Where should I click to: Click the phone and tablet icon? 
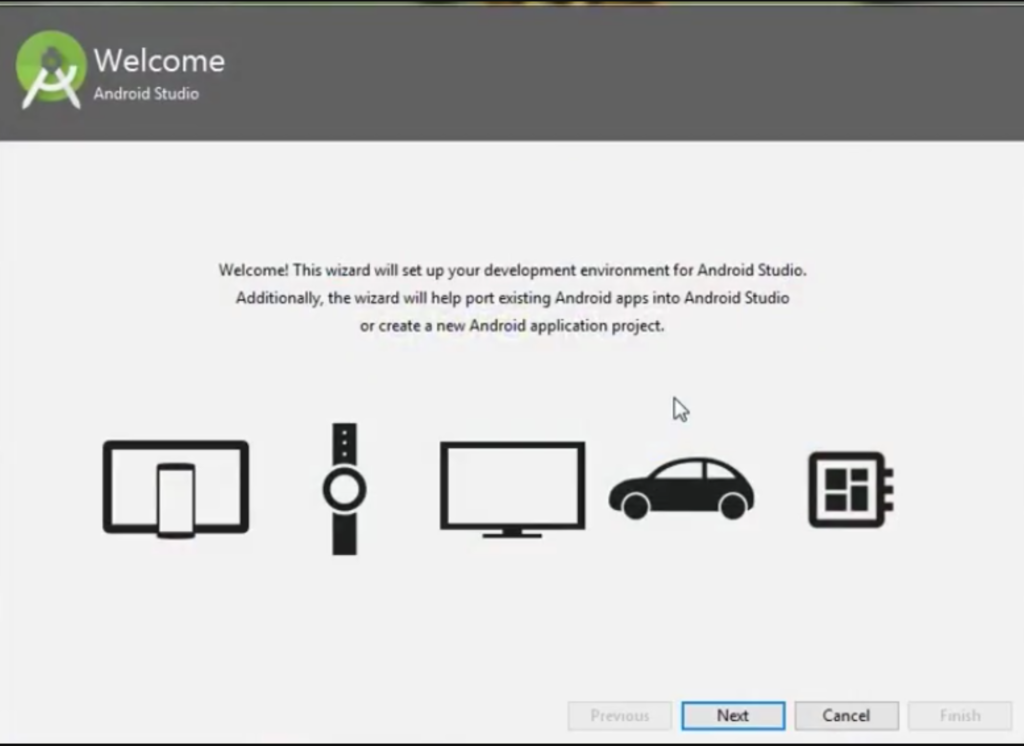click(176, 489)
